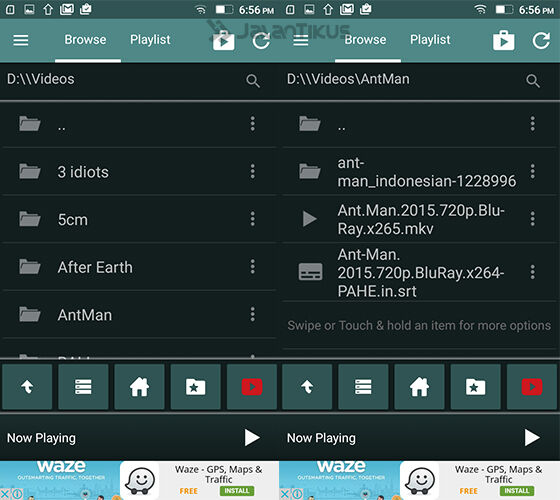This screenshot has width=560, height=500.
Task: Tap Now Playing play button on right
Action: 532,438
